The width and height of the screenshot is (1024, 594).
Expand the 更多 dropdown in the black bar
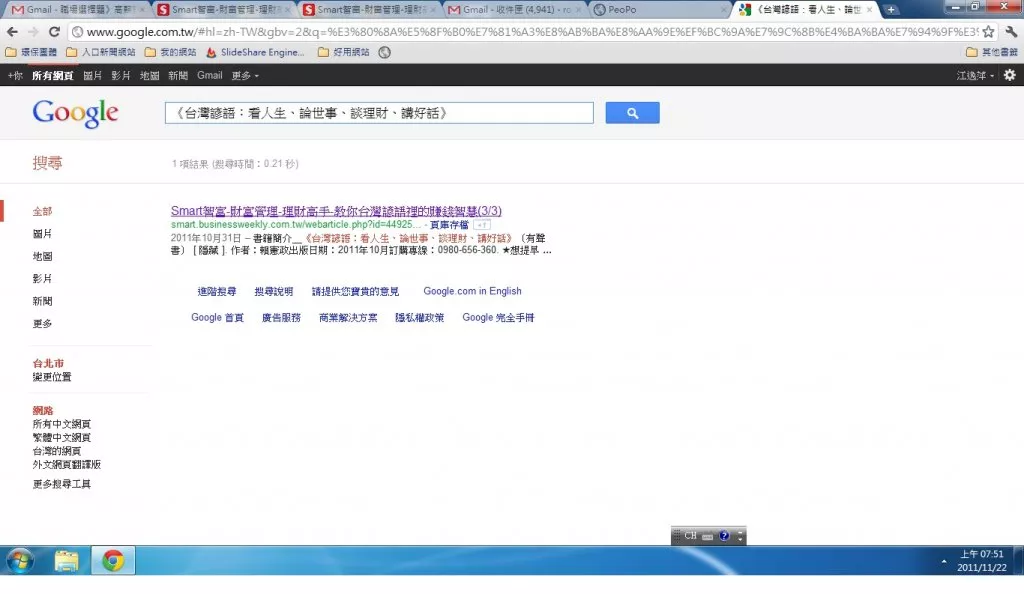point(245,76)
